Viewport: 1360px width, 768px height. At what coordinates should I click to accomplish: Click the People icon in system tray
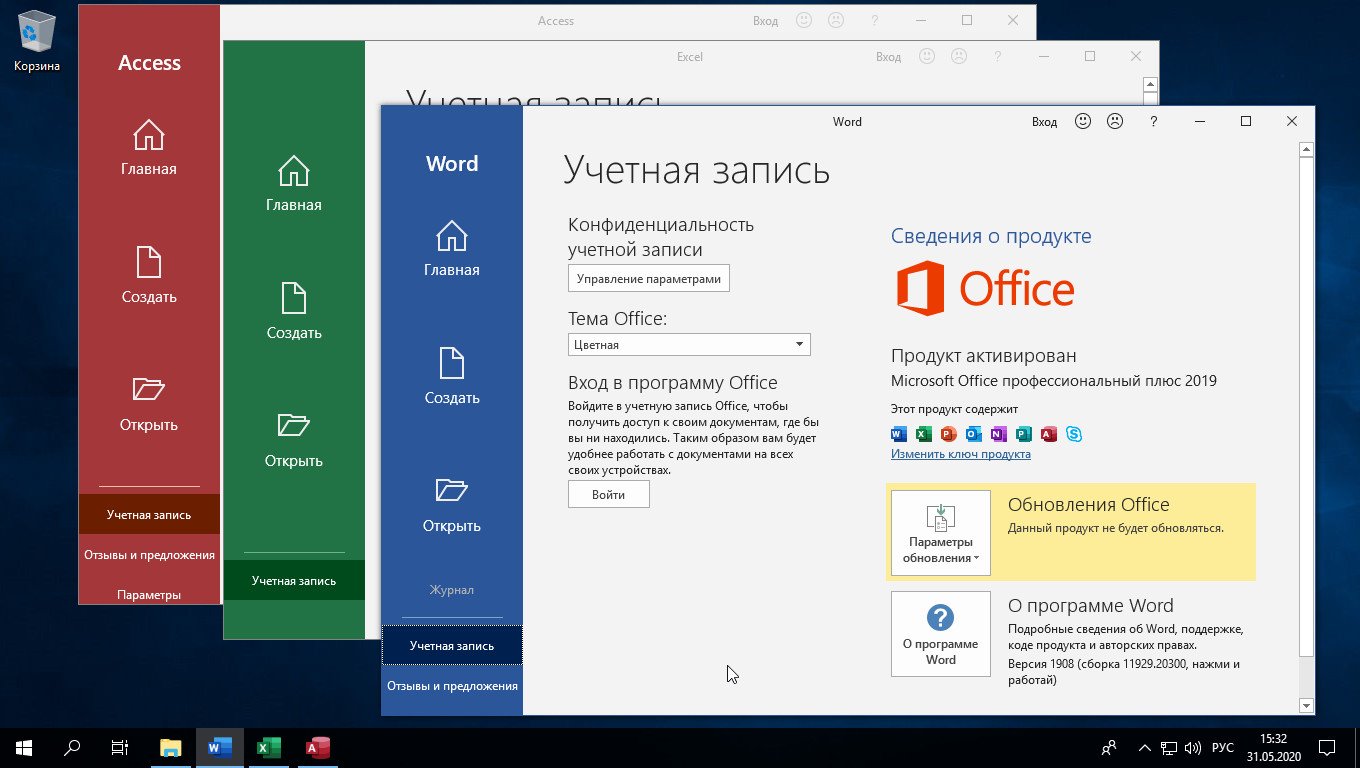(1108, 747)
